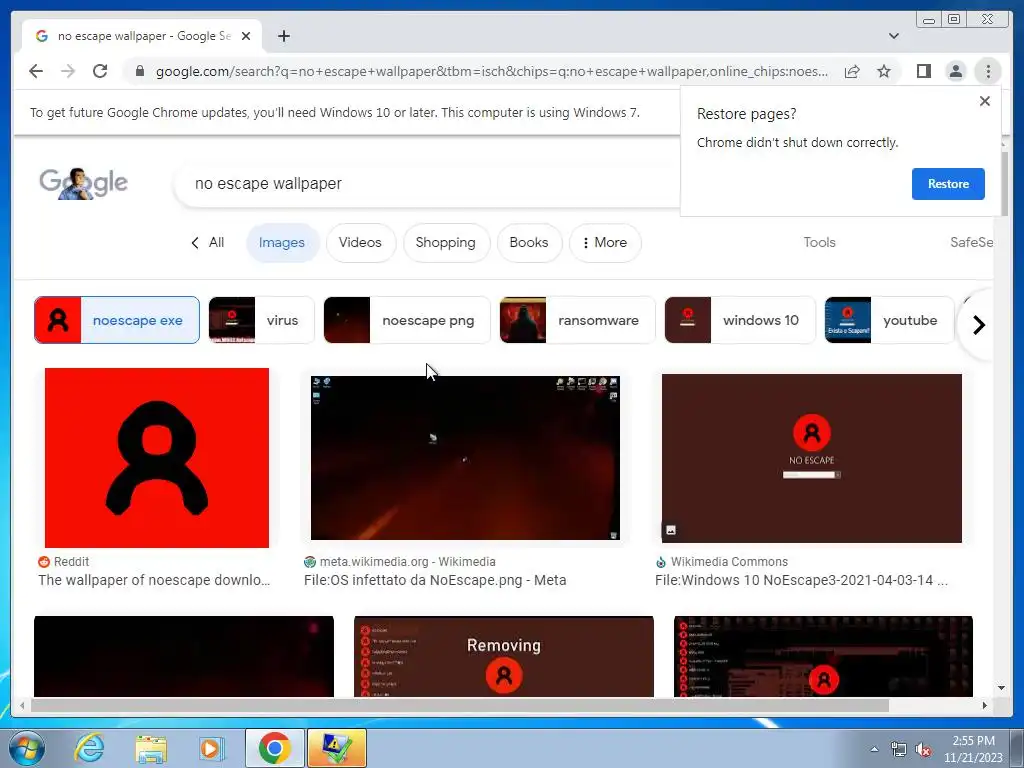The height and width of the screenshot is (768, 1024).
Task: Show hidden system tray icons
Action: tap(874, 748)
